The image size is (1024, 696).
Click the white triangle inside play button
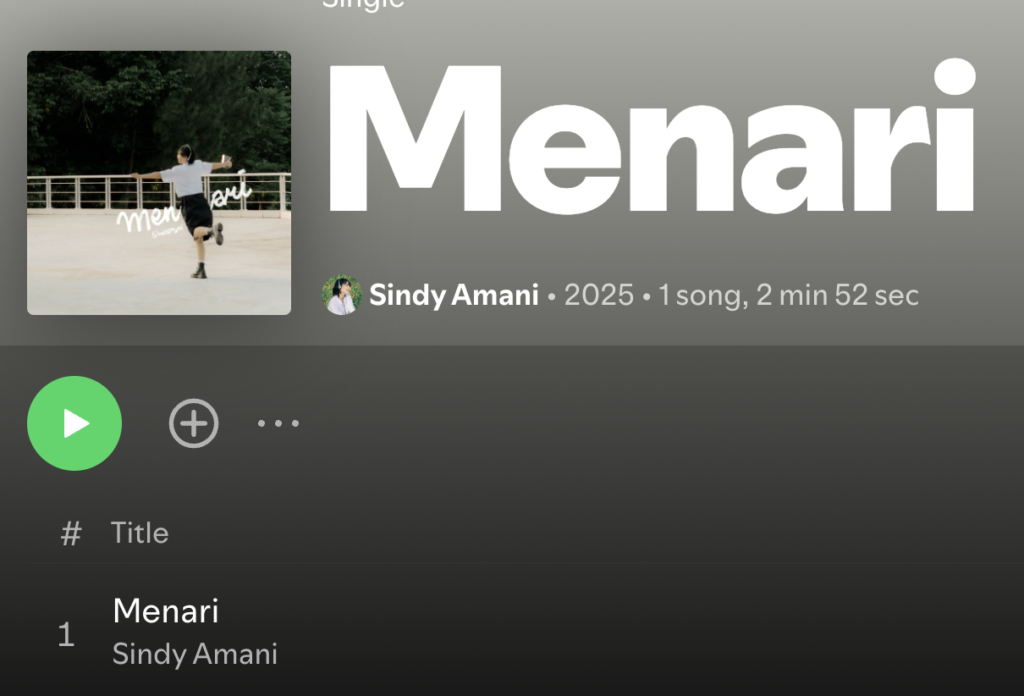tap(76, 424)
